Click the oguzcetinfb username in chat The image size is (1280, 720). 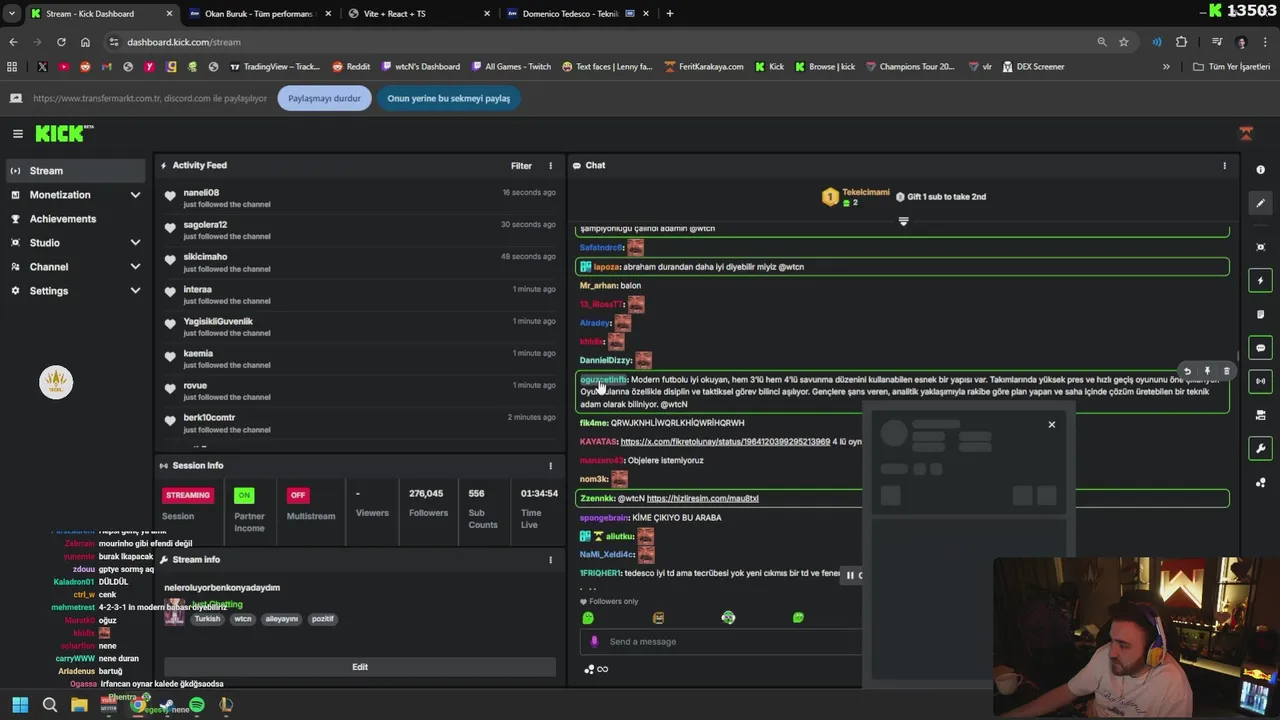pyautogui.click(x=603, y=380)
